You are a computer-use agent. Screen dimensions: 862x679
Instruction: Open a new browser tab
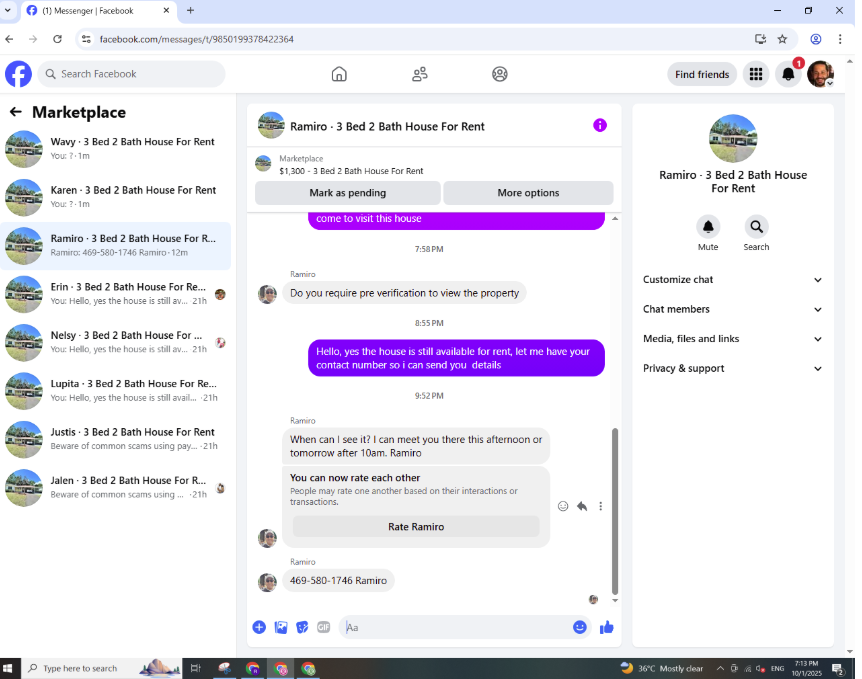(190, 10)
